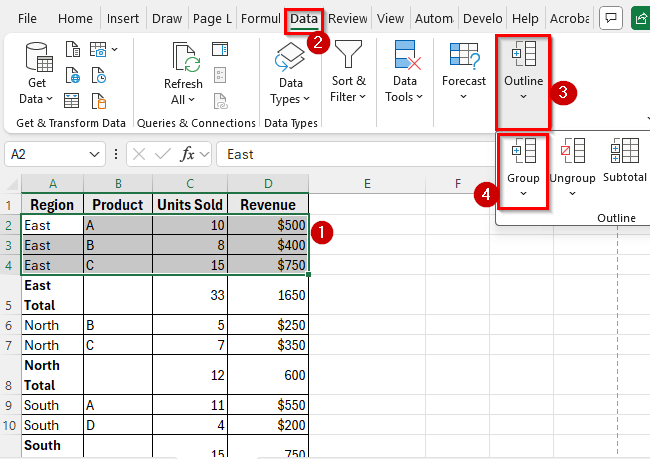Click the formula bar Cancel X icon

tap(139, 155)
